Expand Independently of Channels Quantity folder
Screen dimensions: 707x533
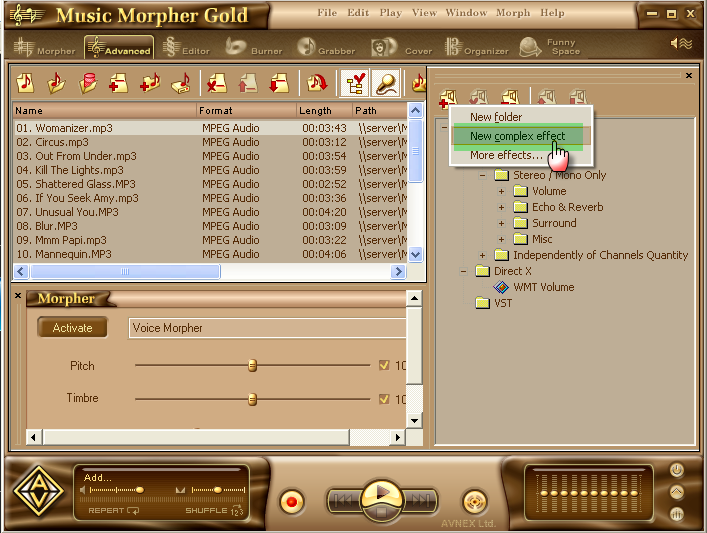click(482, 255)
